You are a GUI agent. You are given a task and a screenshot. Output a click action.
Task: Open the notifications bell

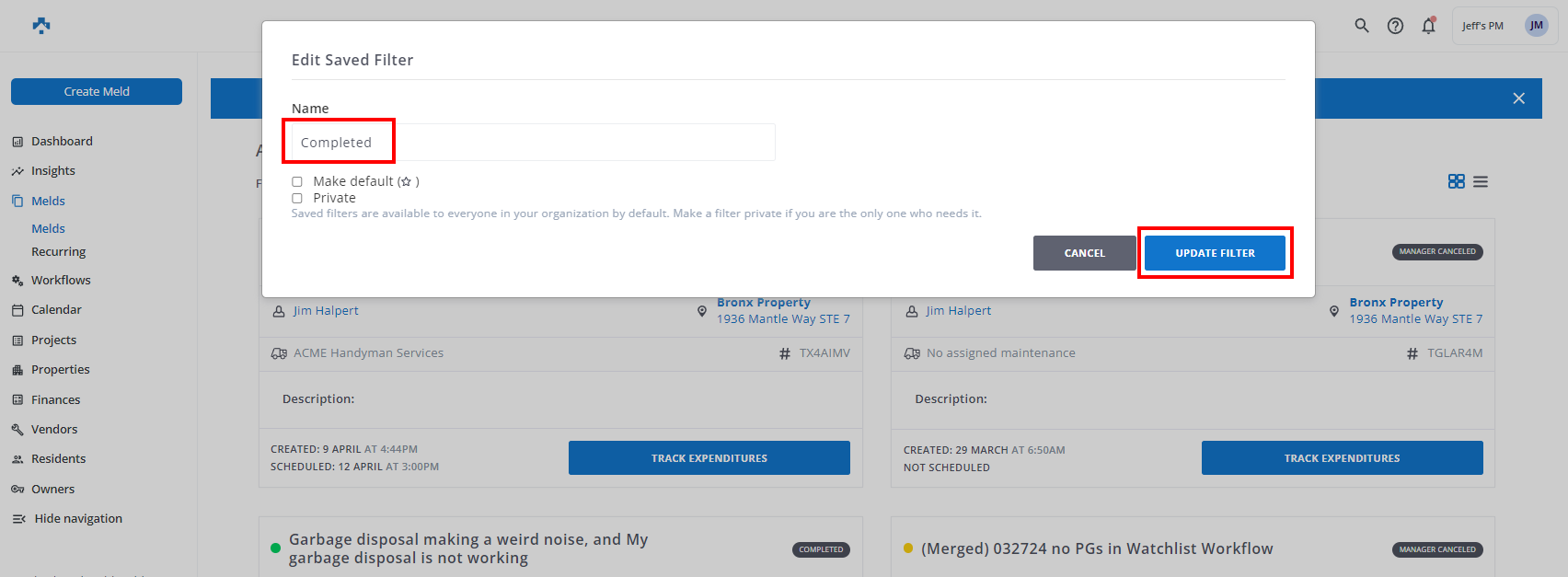coord(1428,26)
